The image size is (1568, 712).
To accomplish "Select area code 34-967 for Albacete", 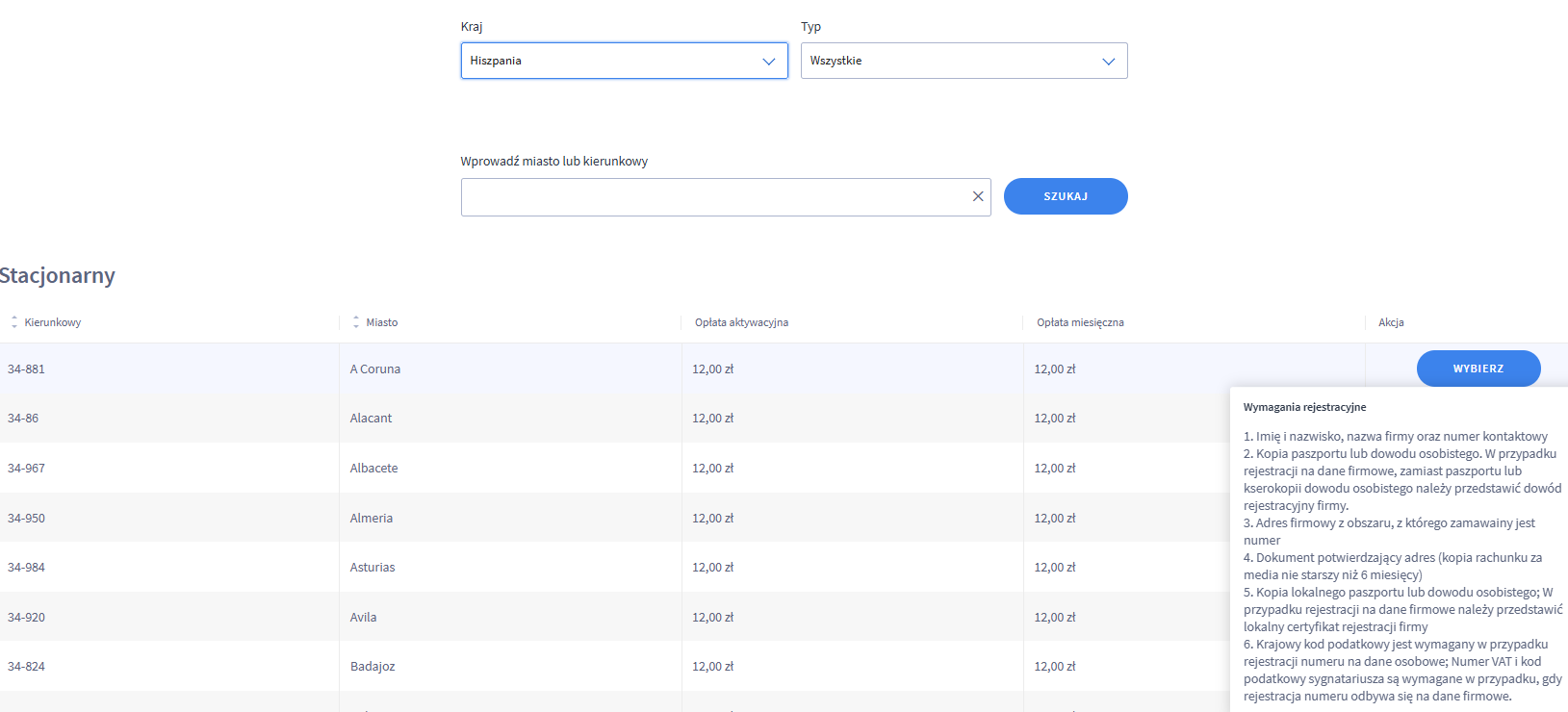I will (x=27, y=469).
